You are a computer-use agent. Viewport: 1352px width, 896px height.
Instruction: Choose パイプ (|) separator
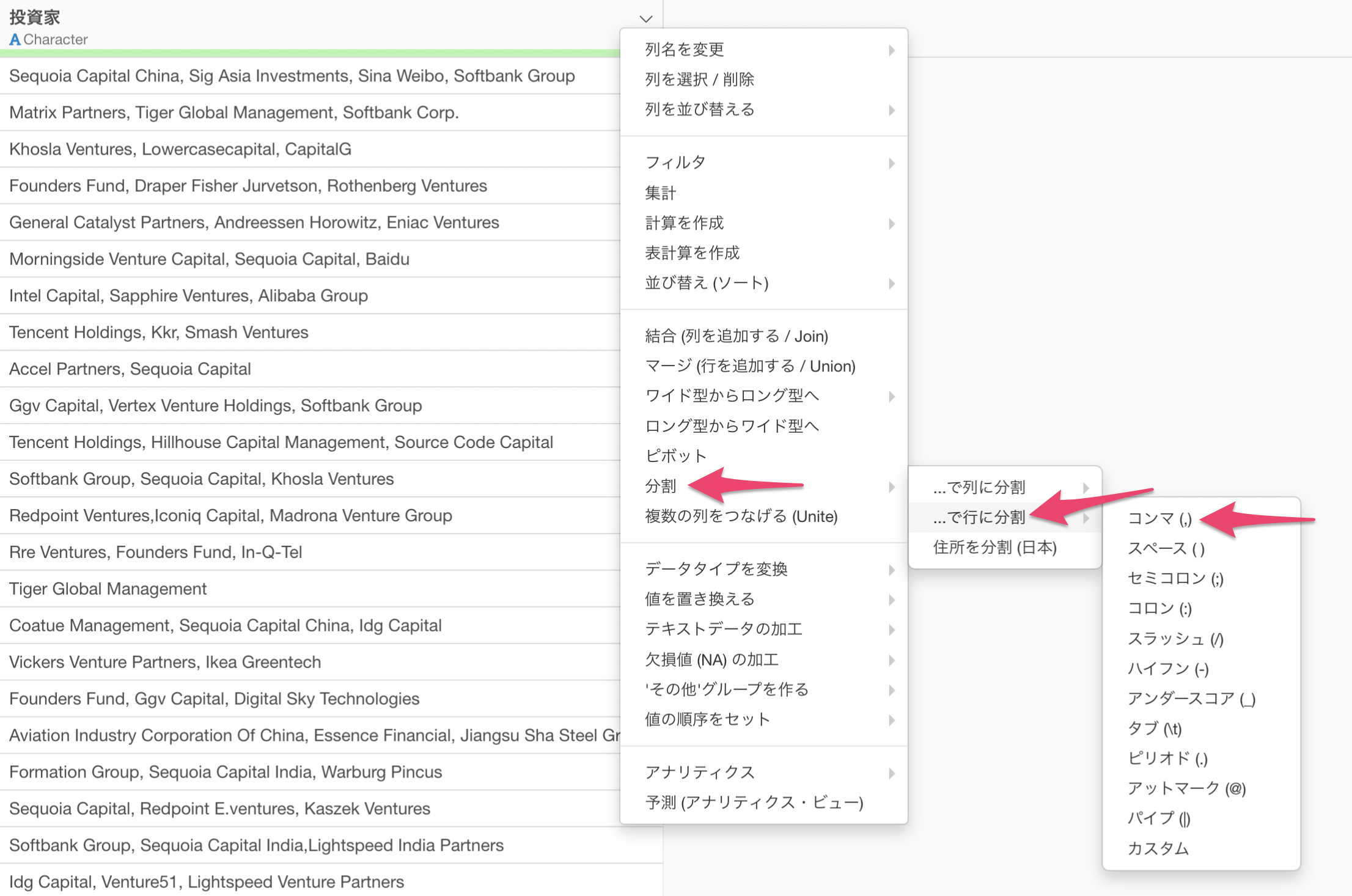point(1201,819)
